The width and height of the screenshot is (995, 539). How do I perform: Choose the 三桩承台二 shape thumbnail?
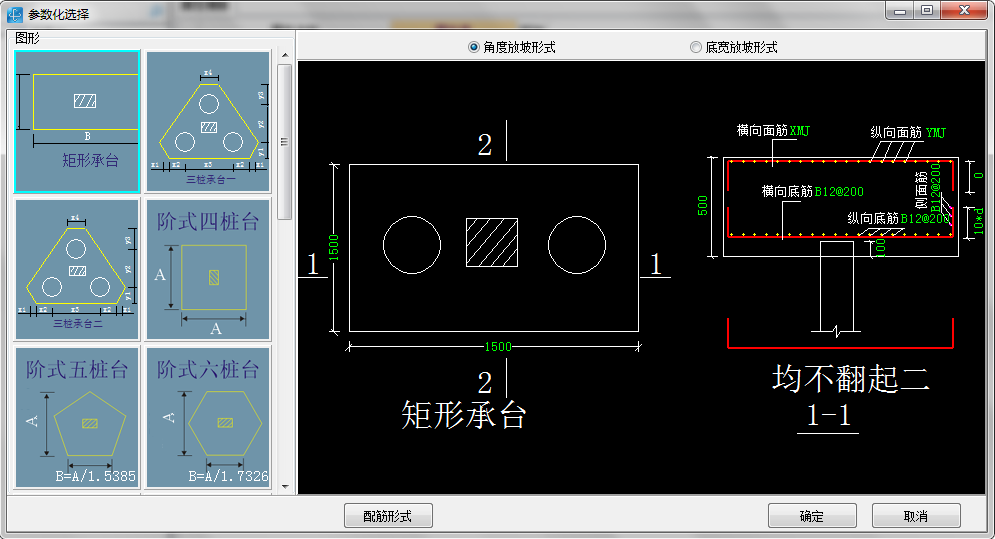[77, 269]
